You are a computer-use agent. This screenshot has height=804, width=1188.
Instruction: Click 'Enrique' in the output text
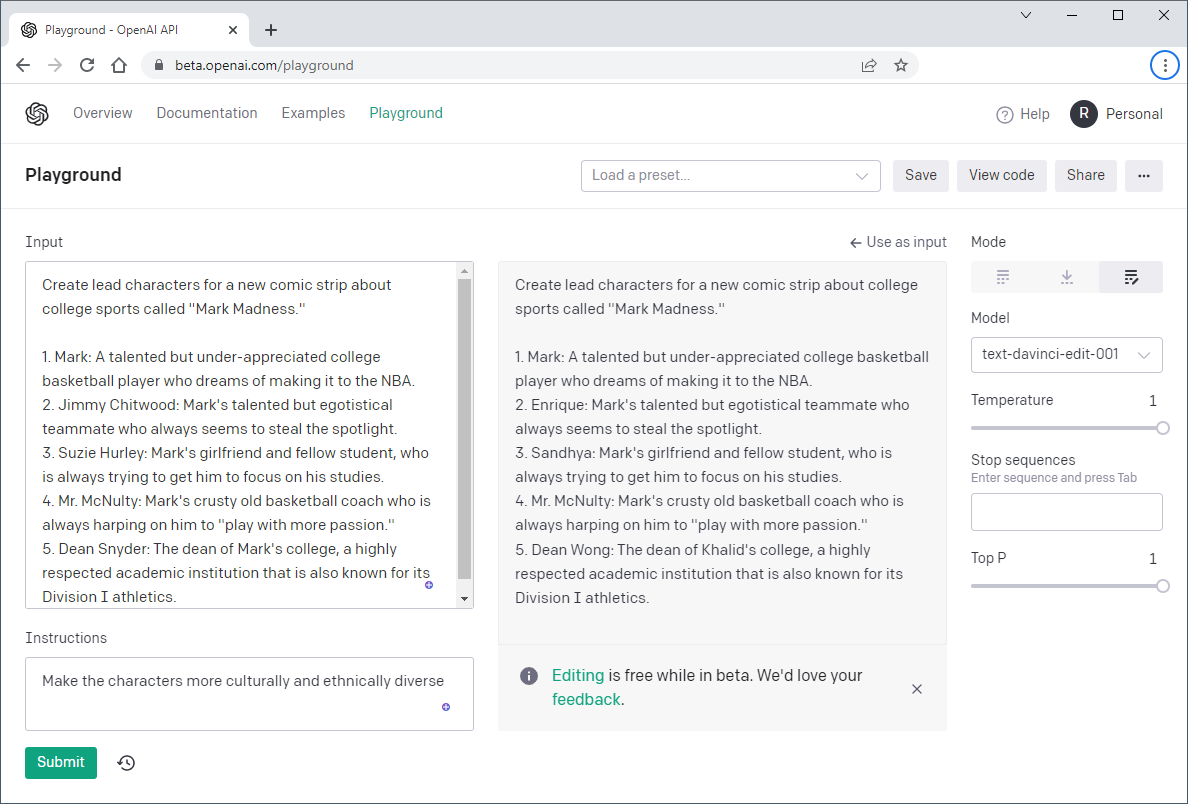[558, 405]
